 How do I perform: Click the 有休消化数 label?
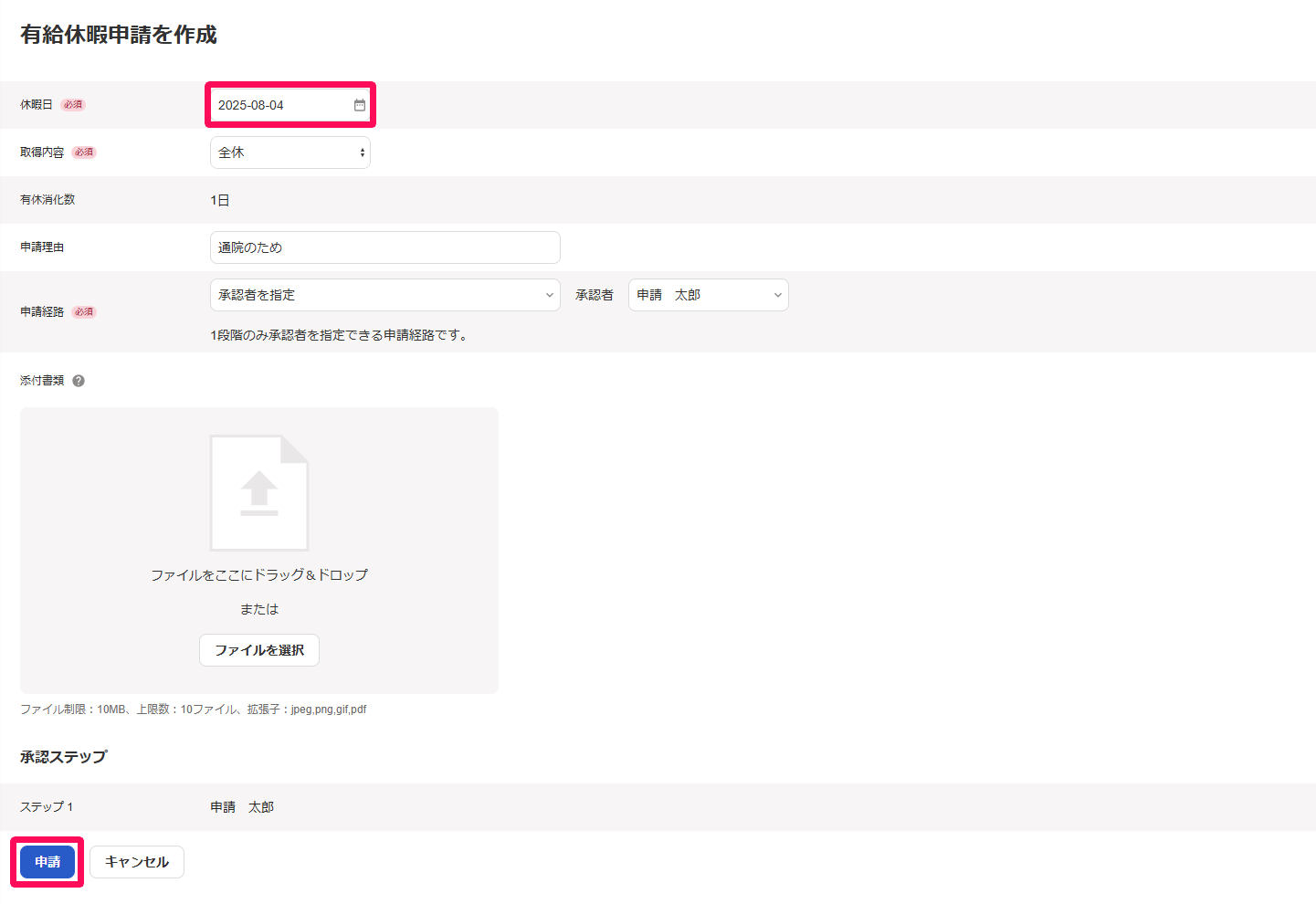pyautogui.click(x=47, y=200)
